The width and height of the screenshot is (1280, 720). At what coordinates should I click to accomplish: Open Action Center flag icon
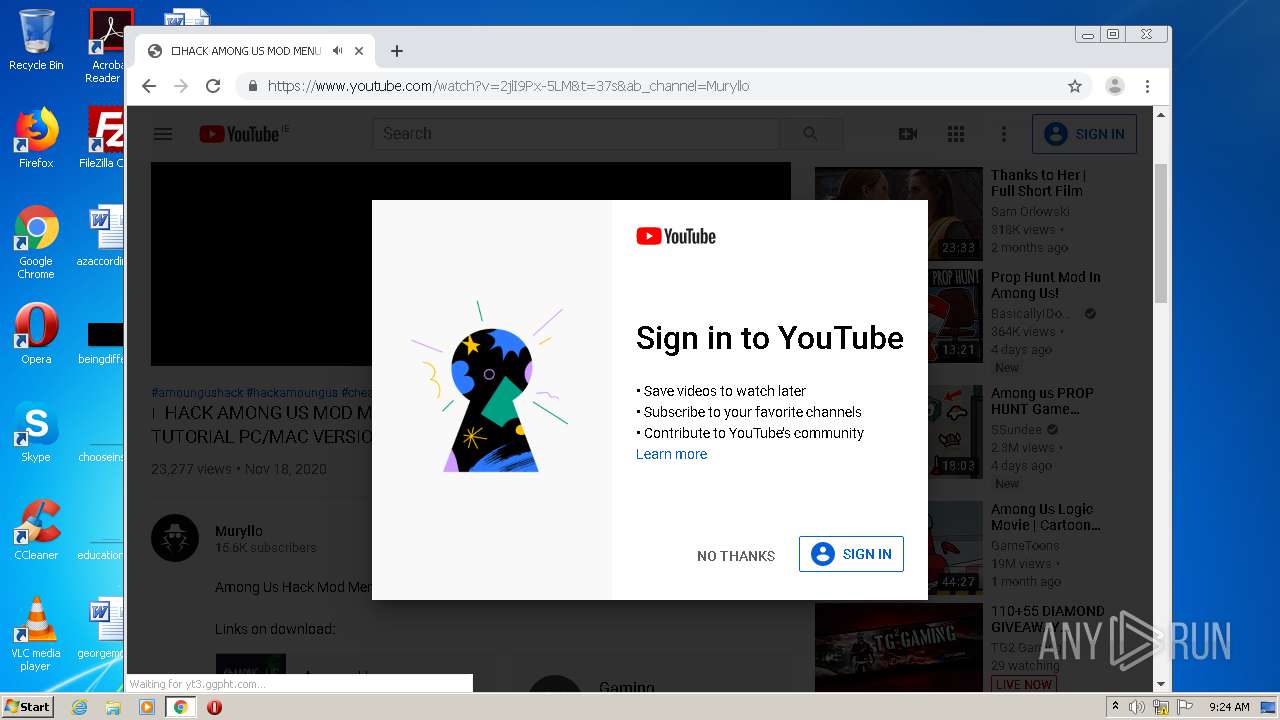click(x=1183, y=707)
